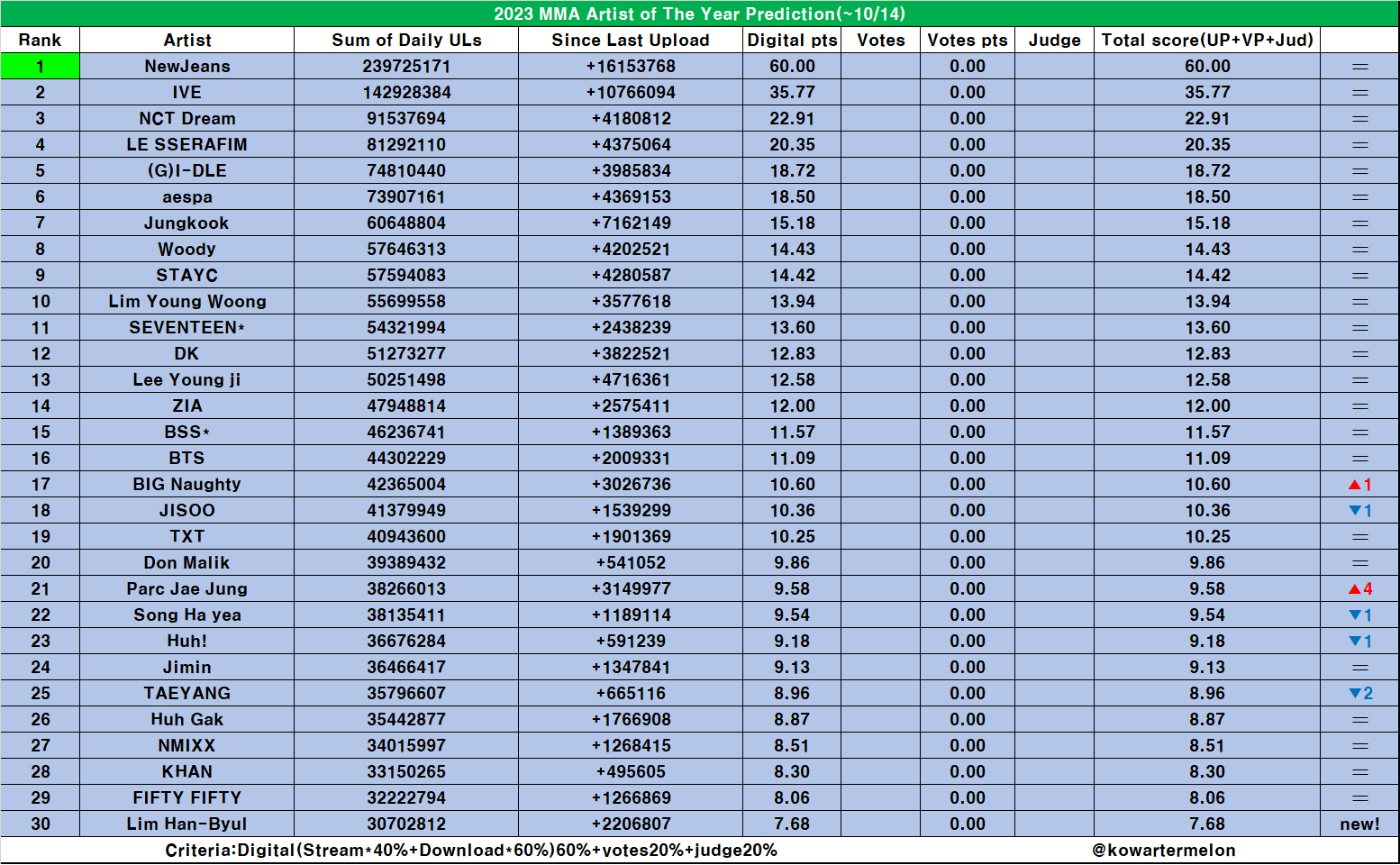1400x865 pixels.
Task: Select the digital pts value 35.77
Action: 793,93
